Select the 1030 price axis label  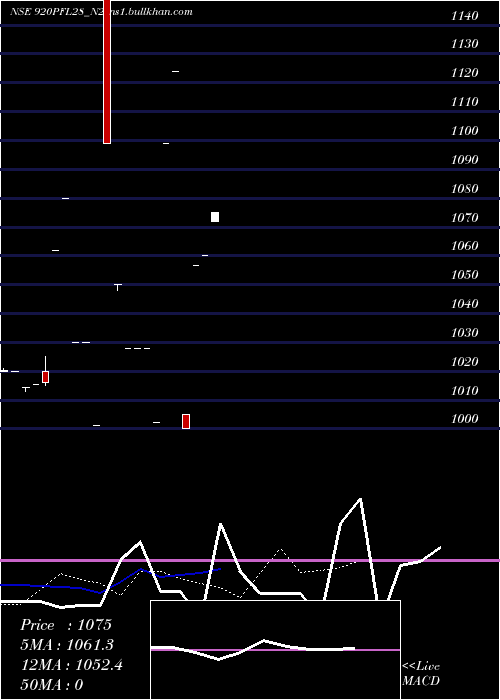click(465, 333)
